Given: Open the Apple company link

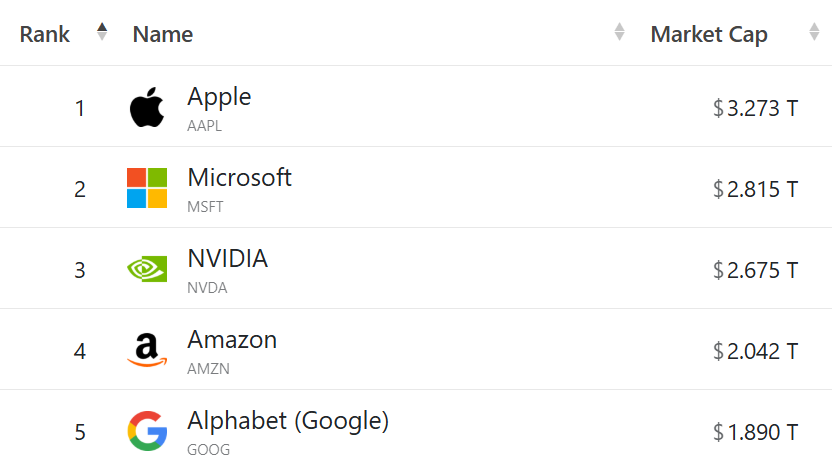Looking at the screenshot, I should tap(219, 97).
